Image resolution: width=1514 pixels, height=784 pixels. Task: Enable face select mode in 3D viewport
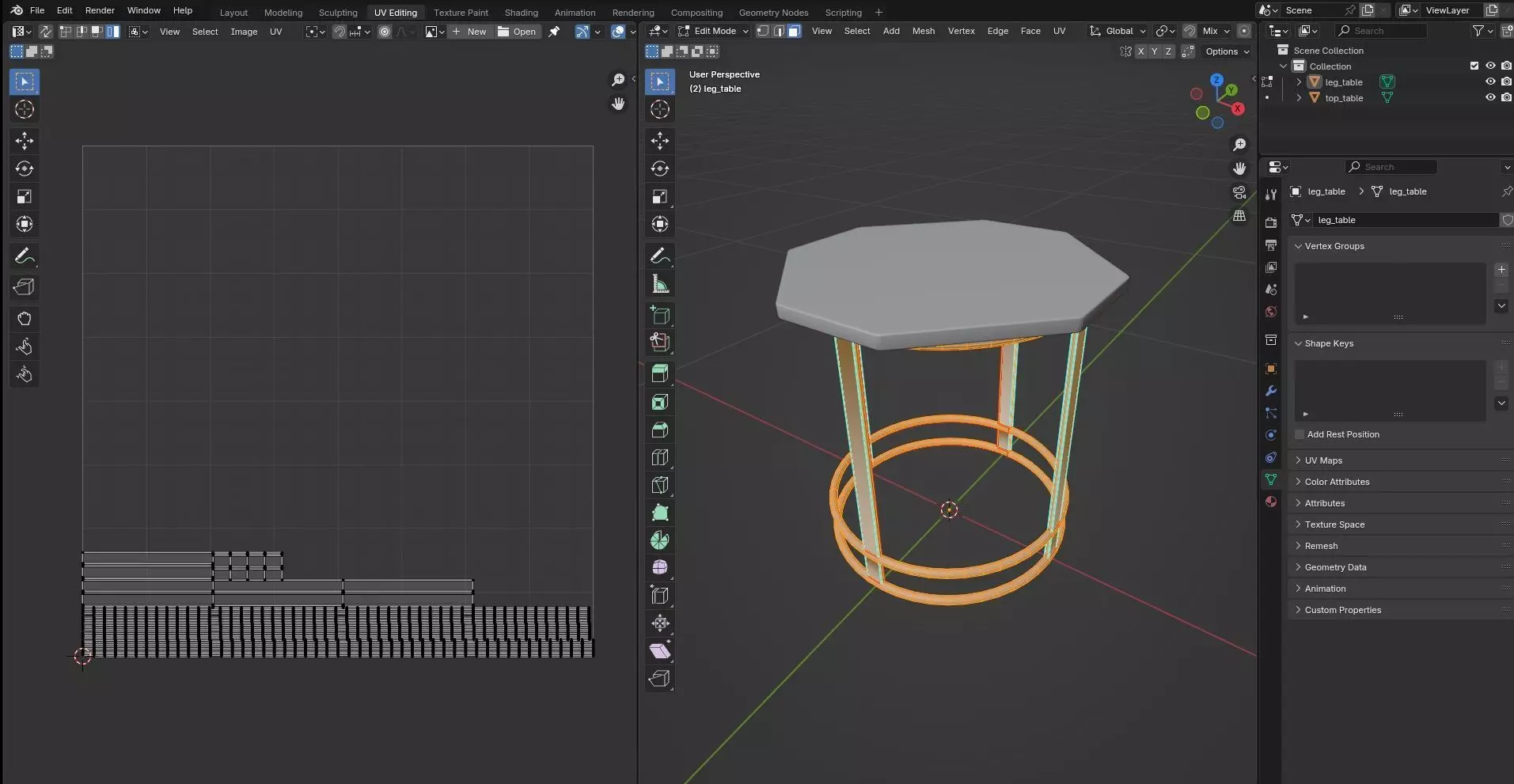click(x=795, y=31)
